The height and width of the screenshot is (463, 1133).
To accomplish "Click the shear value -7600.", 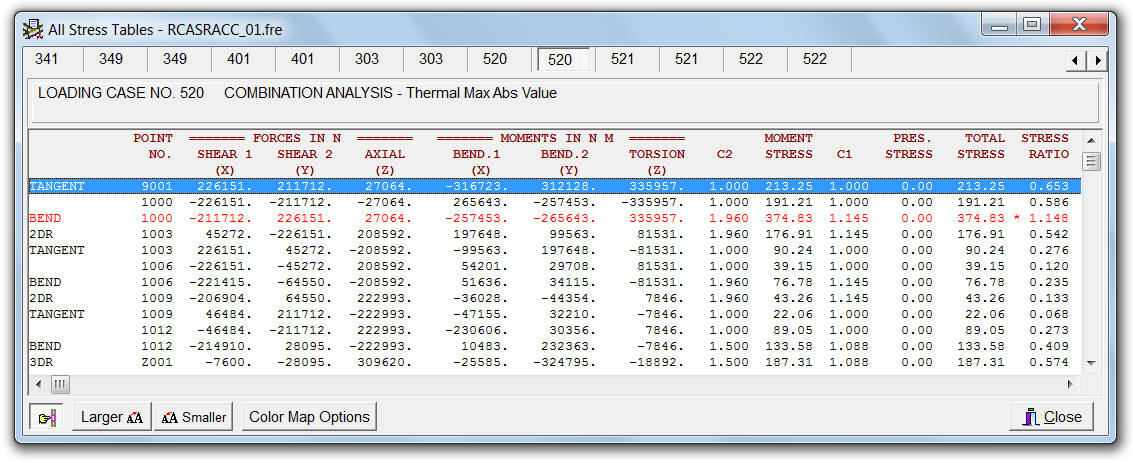I will click(229, 362).
